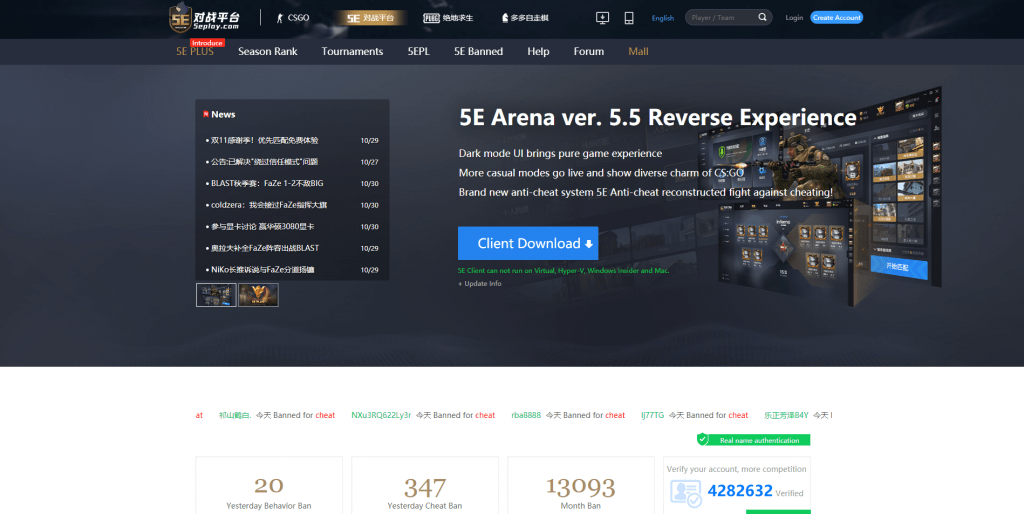Click the mobile phone app icon
The height and width of the screenshot is (514, 1024).
coord(629,18)
